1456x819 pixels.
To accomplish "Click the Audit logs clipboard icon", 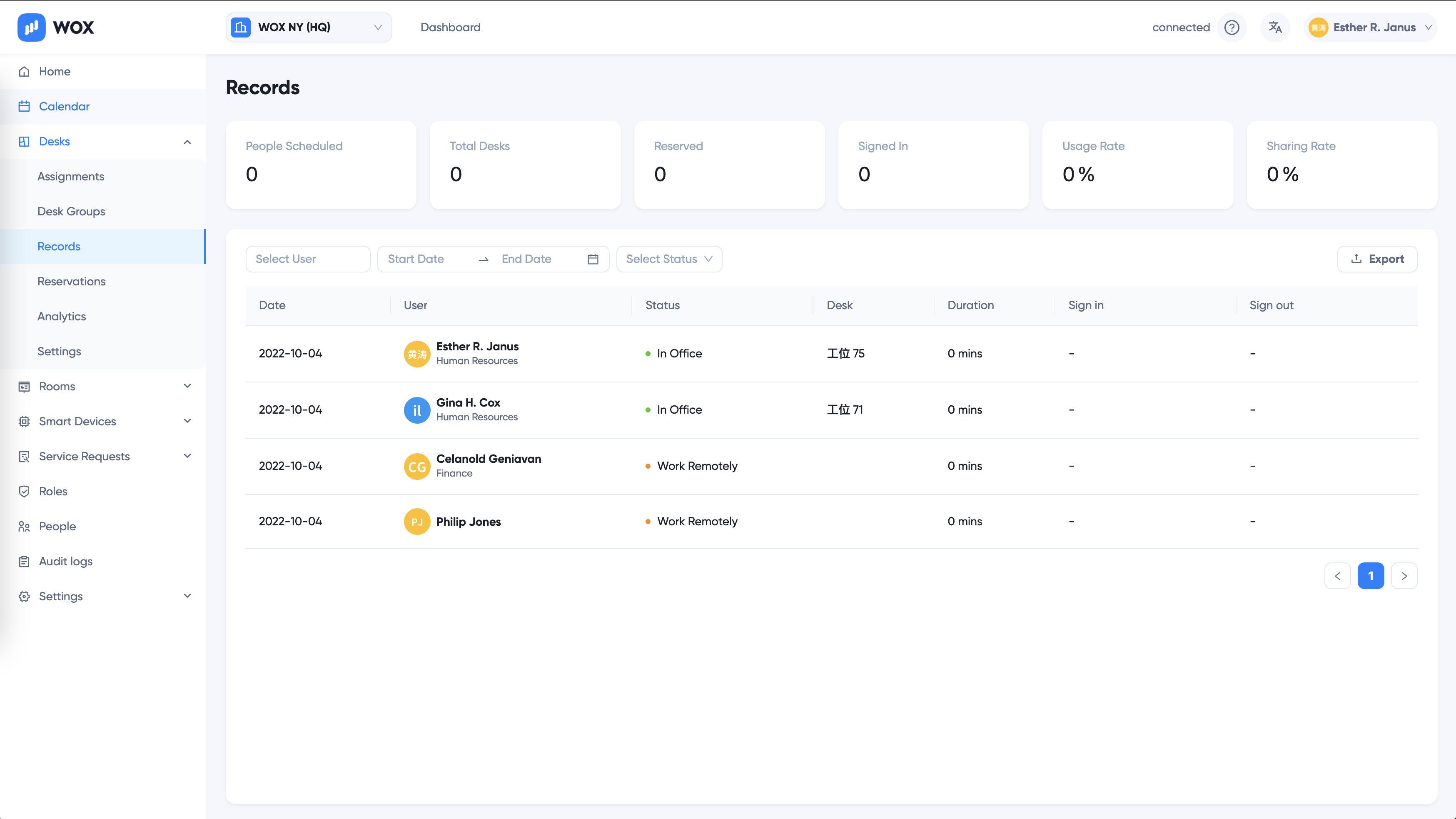I will [x=24, y=562].
